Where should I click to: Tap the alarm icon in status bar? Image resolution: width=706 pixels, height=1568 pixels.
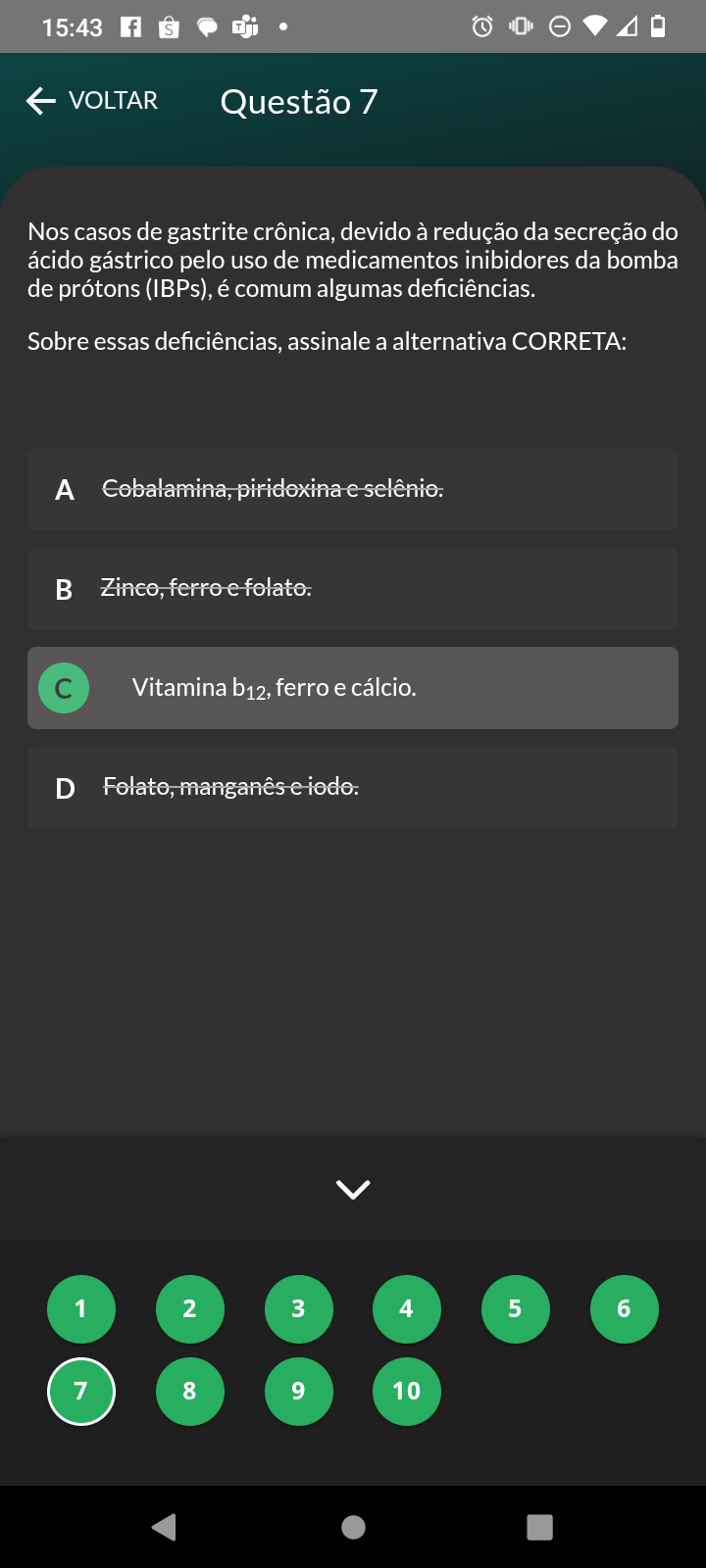481,26
